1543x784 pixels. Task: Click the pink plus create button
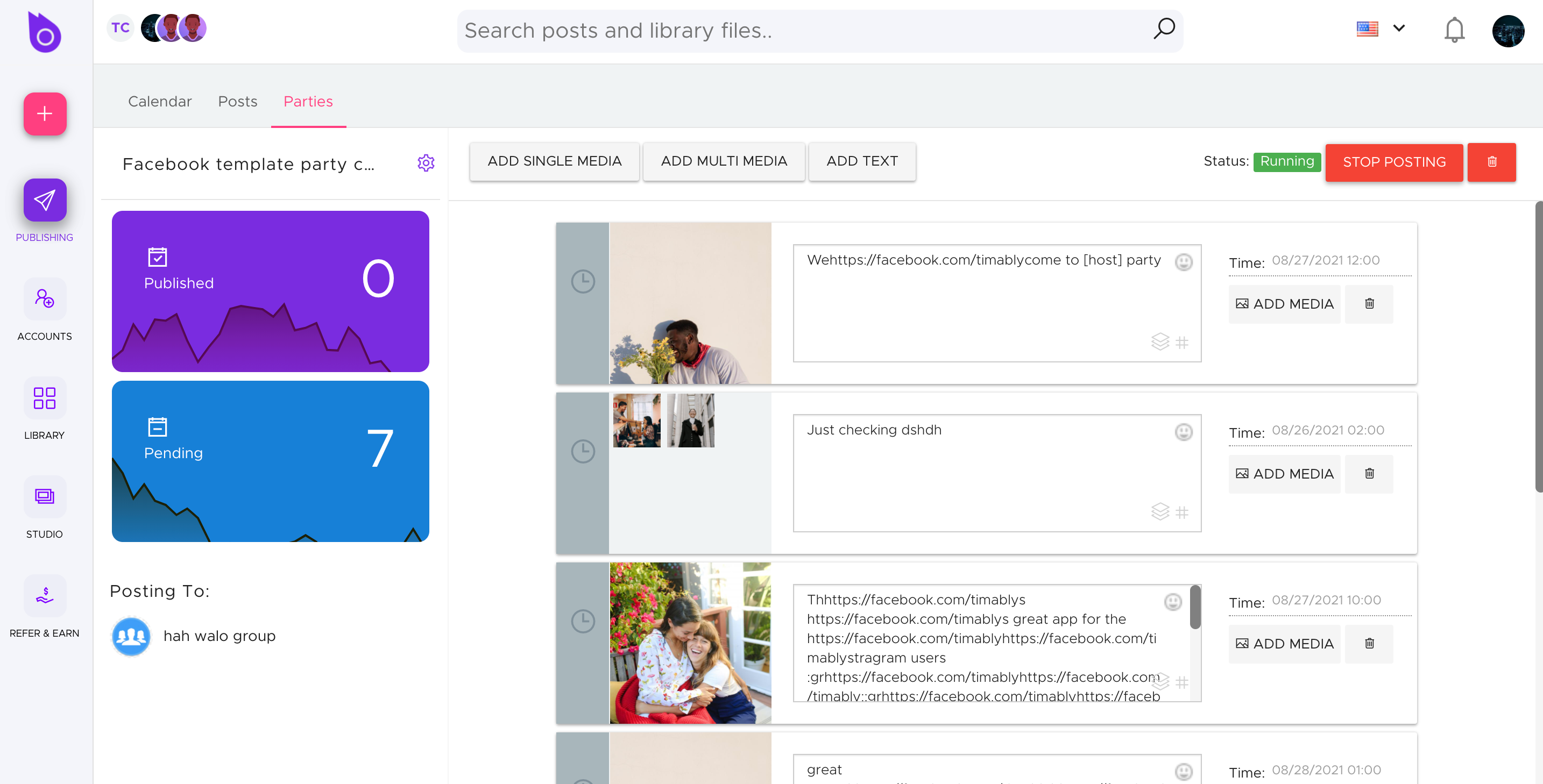(45, 113)
